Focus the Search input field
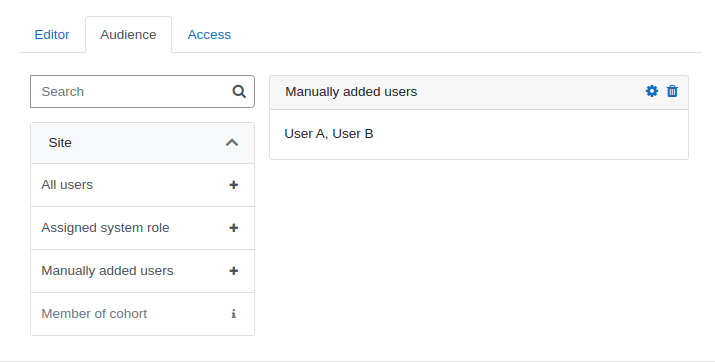This screenshot has width=715, height=362. 142,92
